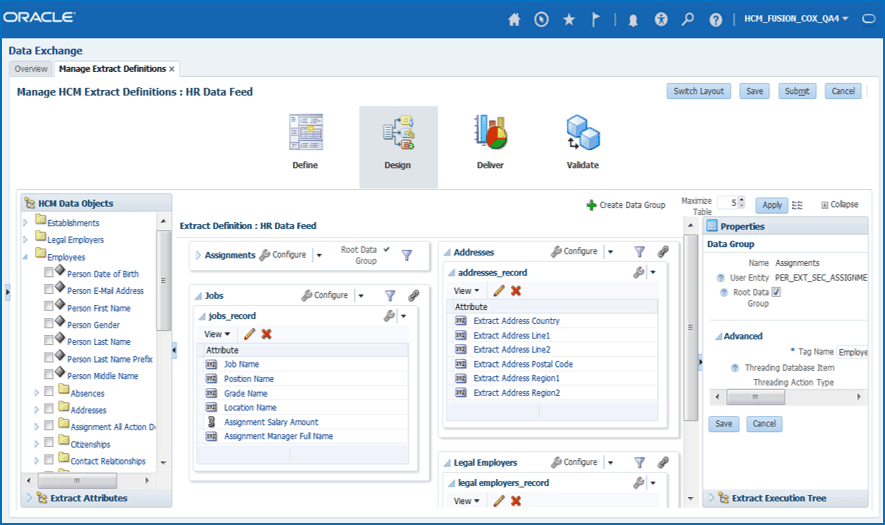Check Person Last Name checkbox
Viewport: 885px width, 525px height.
(49, 340)
